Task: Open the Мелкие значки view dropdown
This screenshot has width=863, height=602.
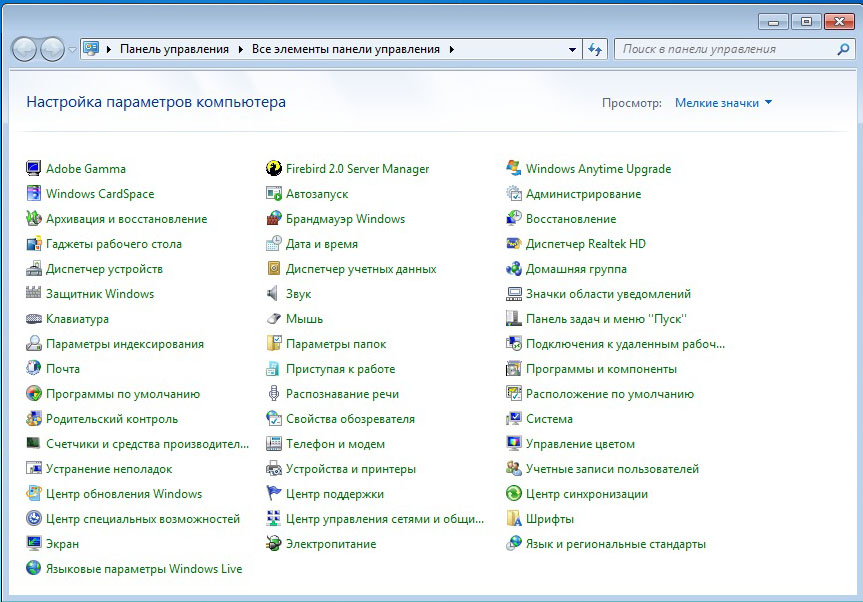Action: point(723,103)
